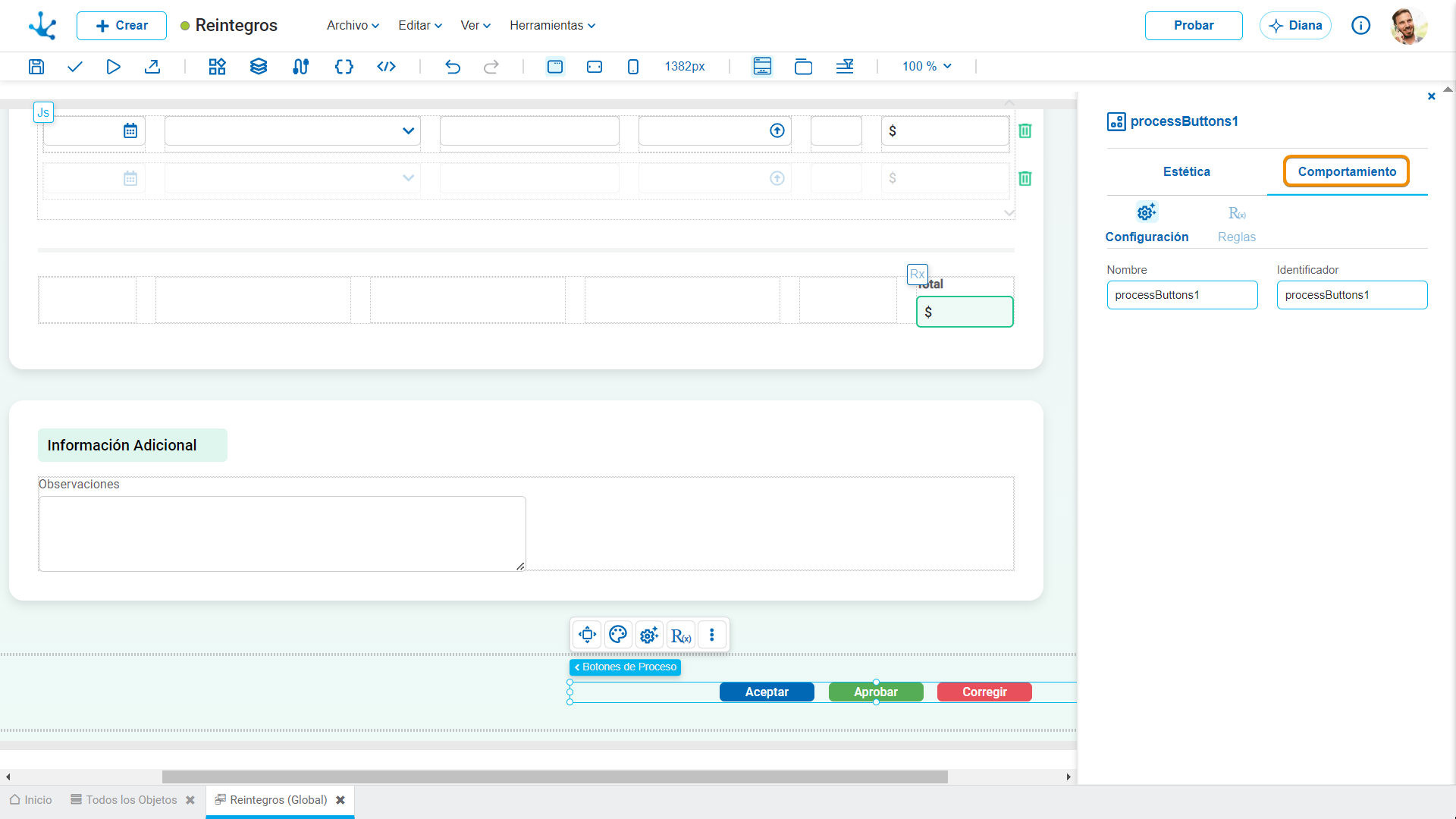Open the layers stack icon
This screenshot has width=1456, height=819.
(x=259, y=67)
